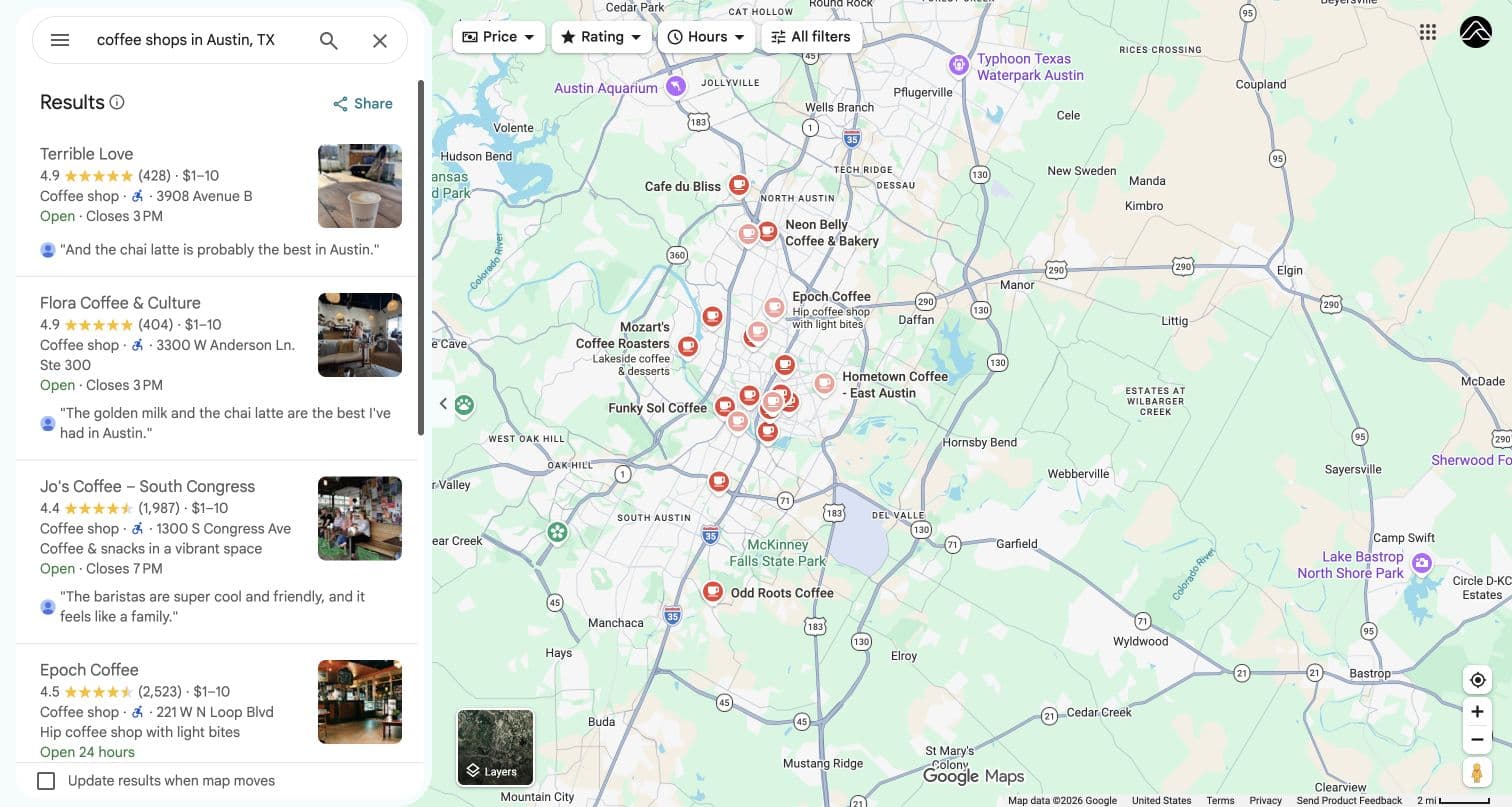Open the Epoch Coffee result in list

coord(216,704)
